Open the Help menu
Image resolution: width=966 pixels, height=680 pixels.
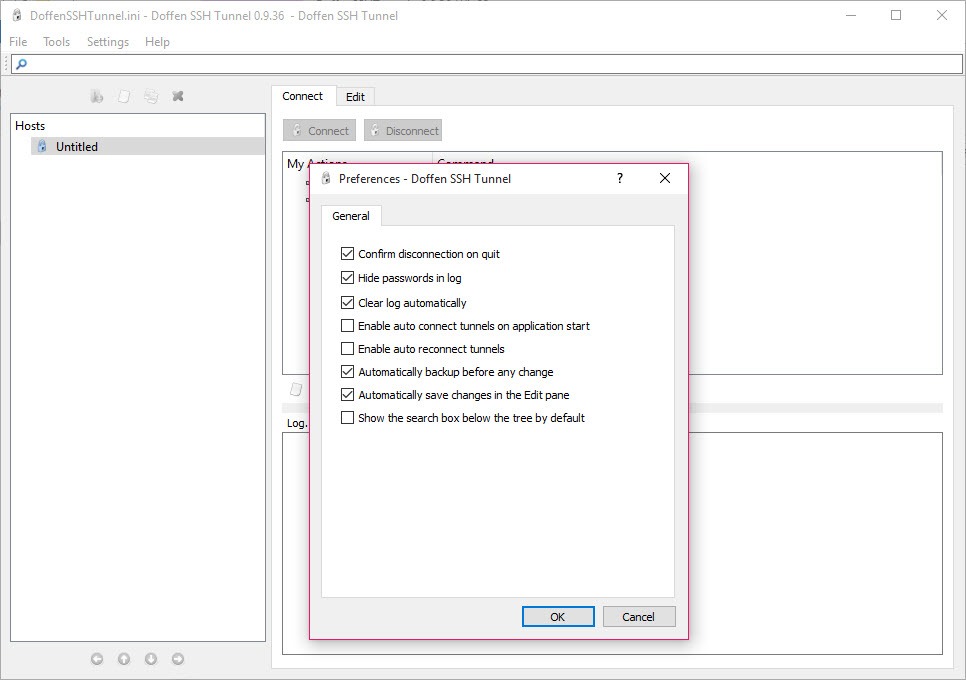point(157,42)
